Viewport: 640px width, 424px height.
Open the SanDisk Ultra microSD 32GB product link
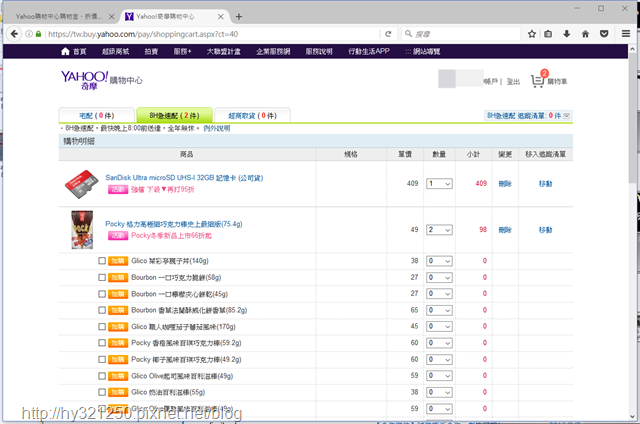(x=184, y=178)
